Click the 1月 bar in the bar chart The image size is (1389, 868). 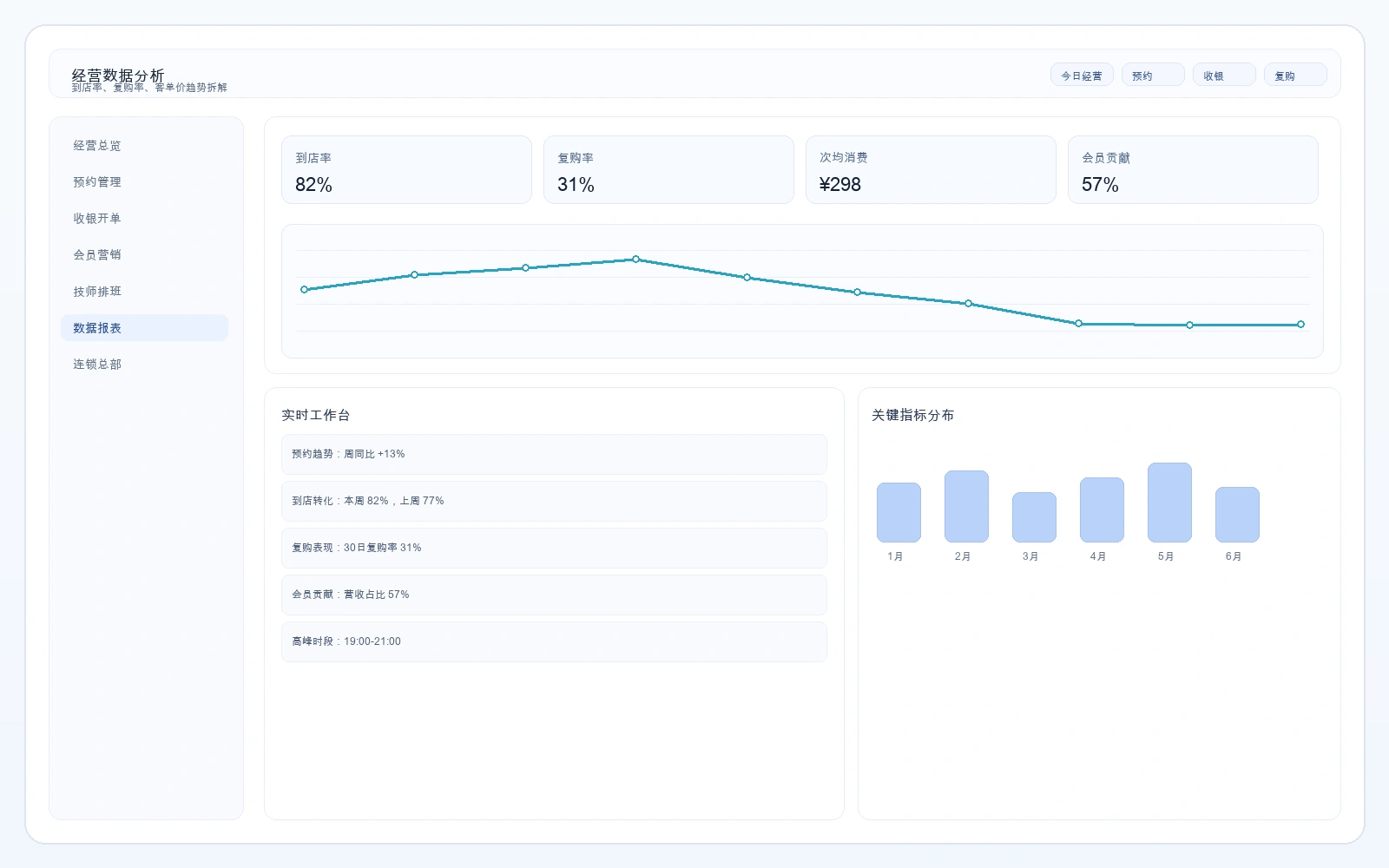click(899, 512)
